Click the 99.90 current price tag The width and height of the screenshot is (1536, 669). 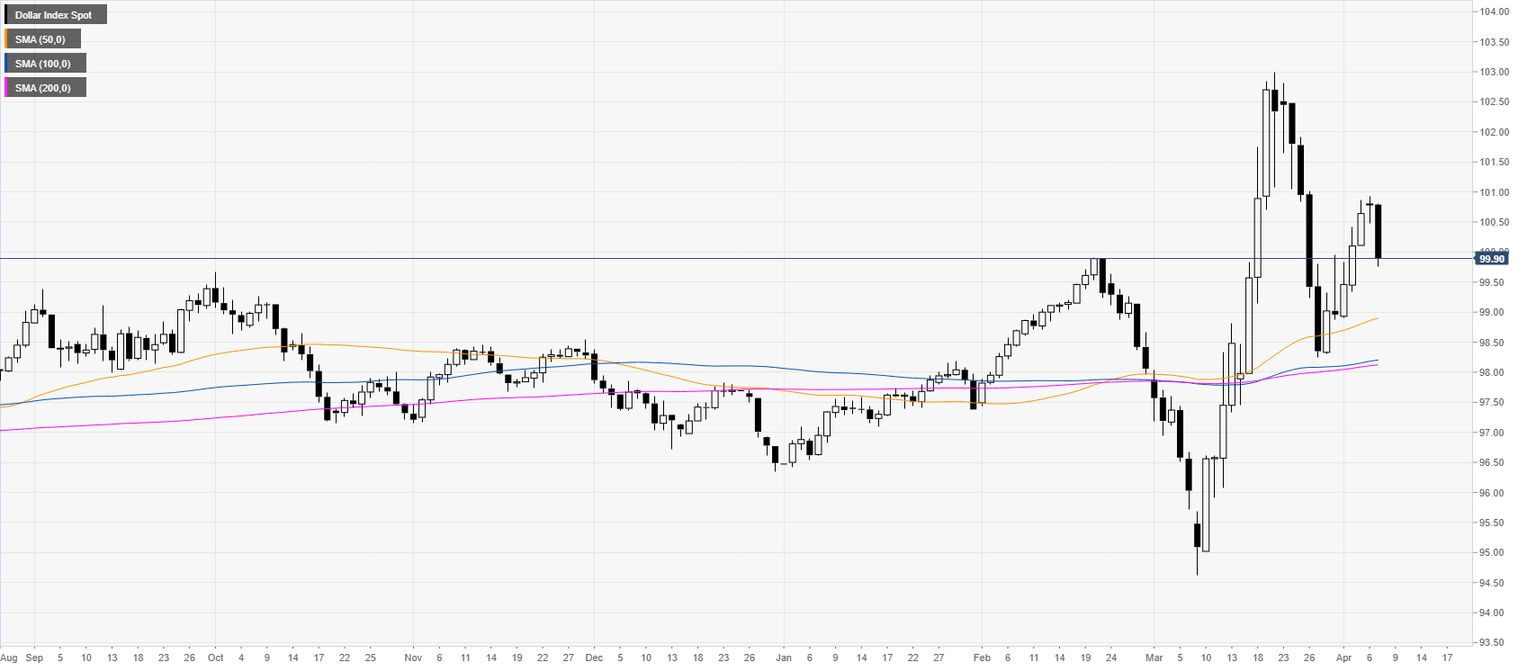[1491, 258]
